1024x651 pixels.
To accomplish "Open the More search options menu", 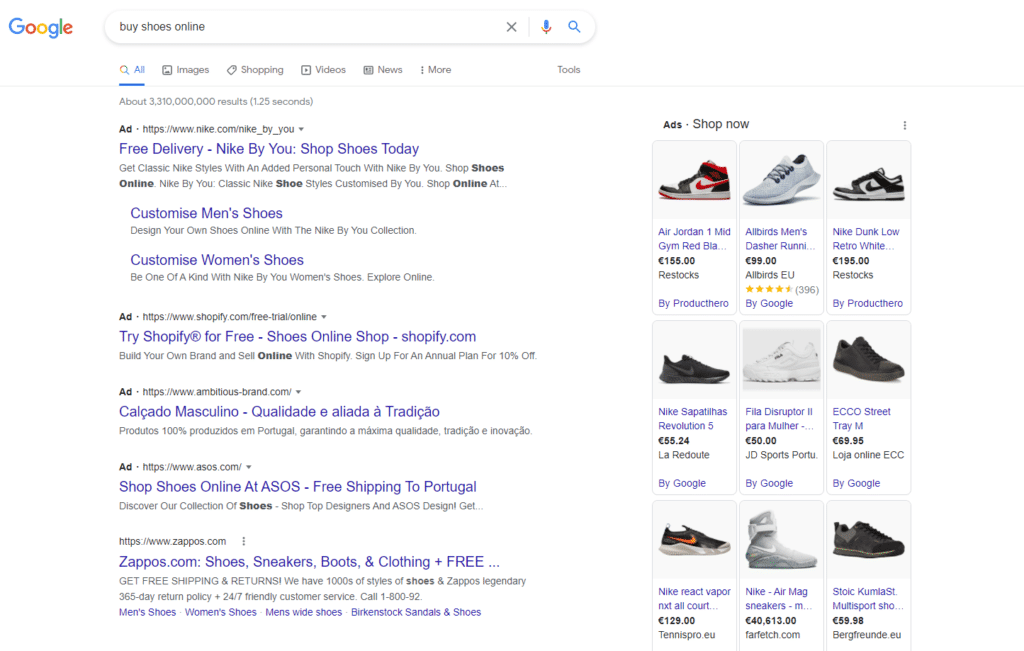I will click(x=436, y=70).
